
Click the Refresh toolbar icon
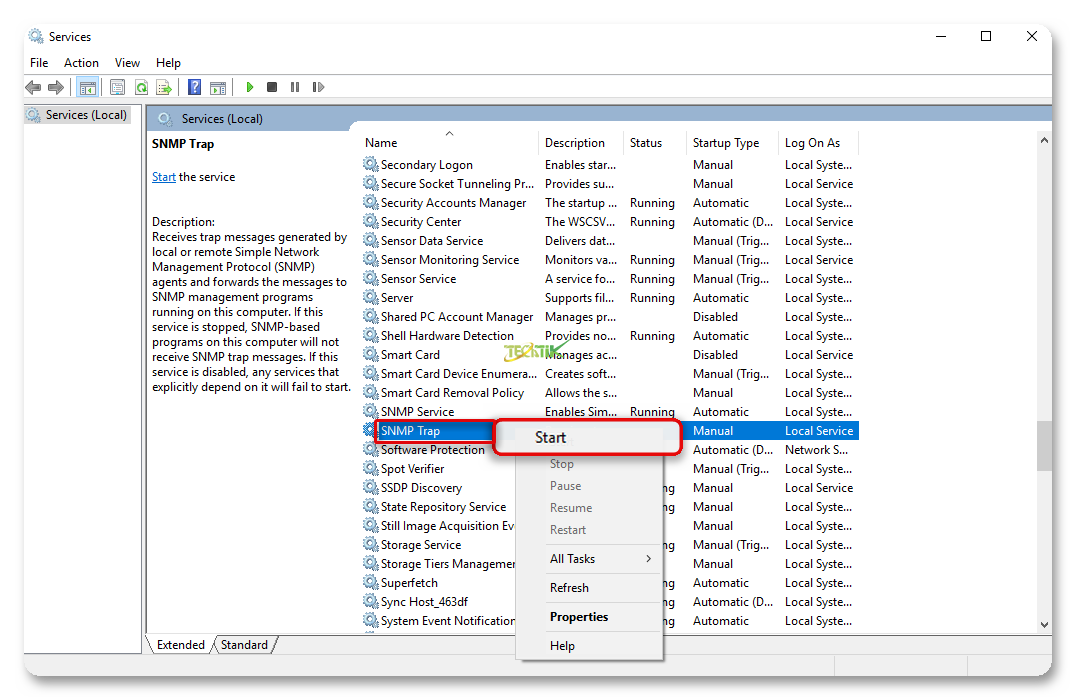click(141, 88)
